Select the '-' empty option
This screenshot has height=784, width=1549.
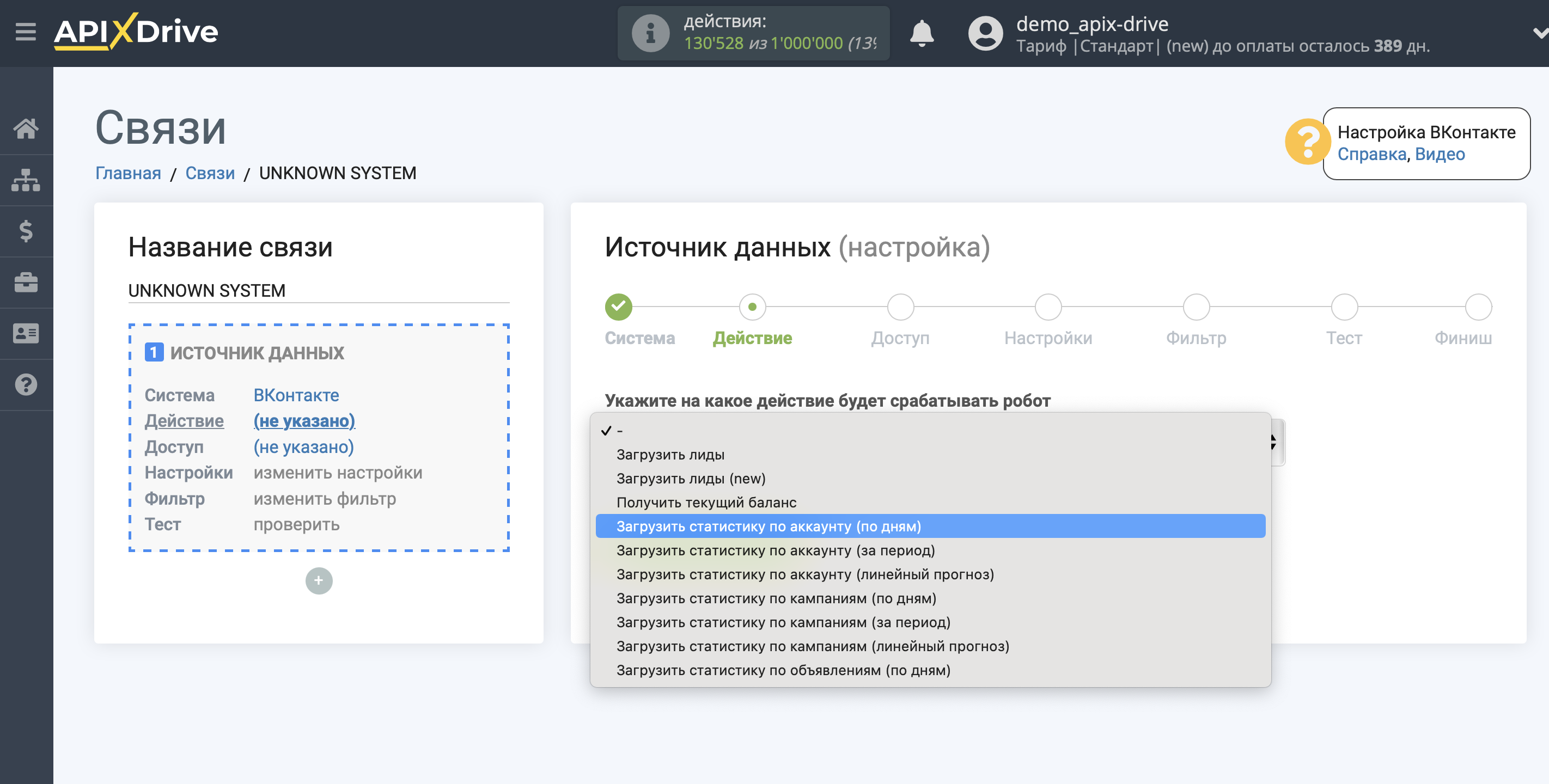point(930,431)
